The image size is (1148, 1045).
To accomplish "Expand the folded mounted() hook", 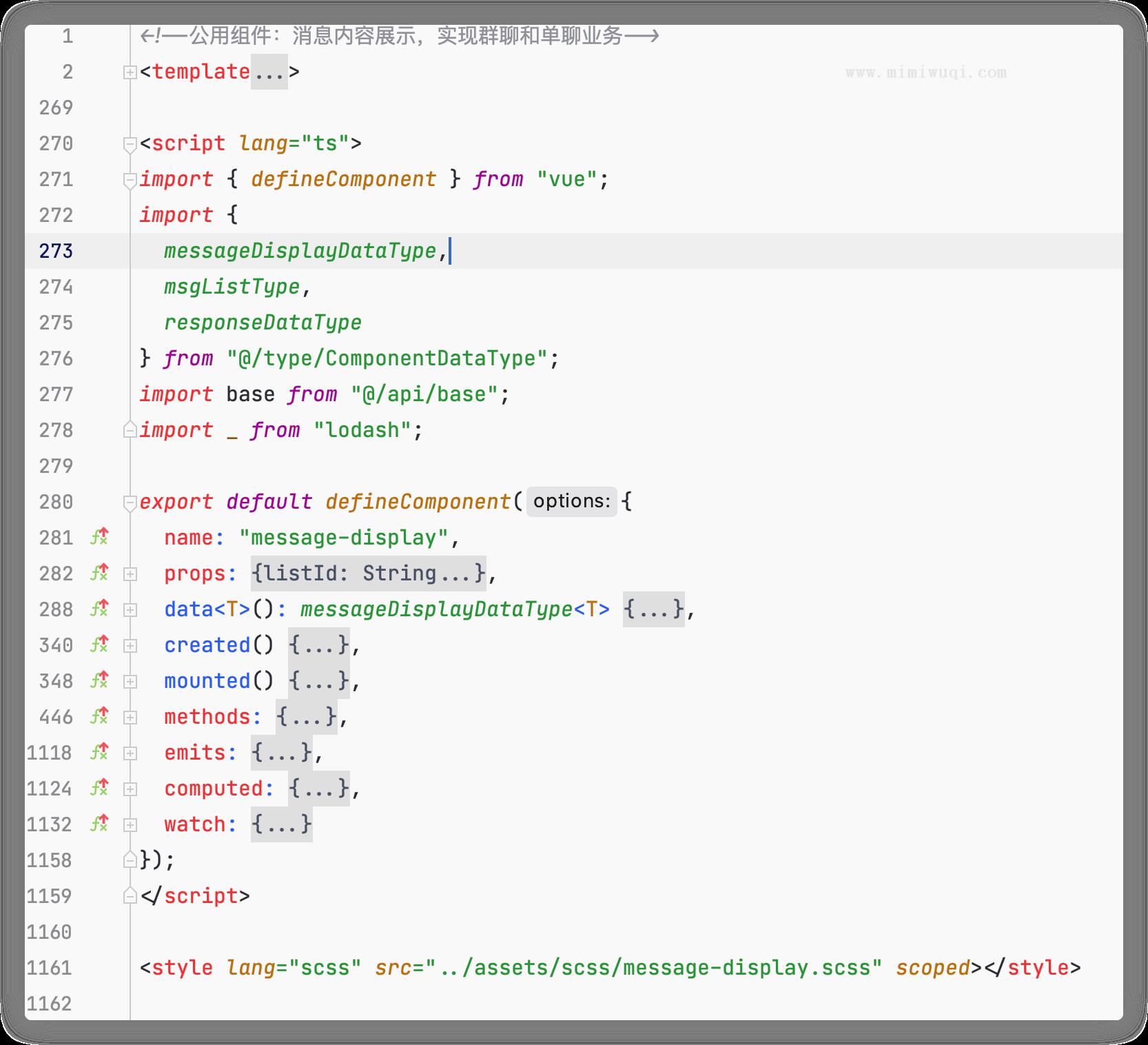I will 130,681.
